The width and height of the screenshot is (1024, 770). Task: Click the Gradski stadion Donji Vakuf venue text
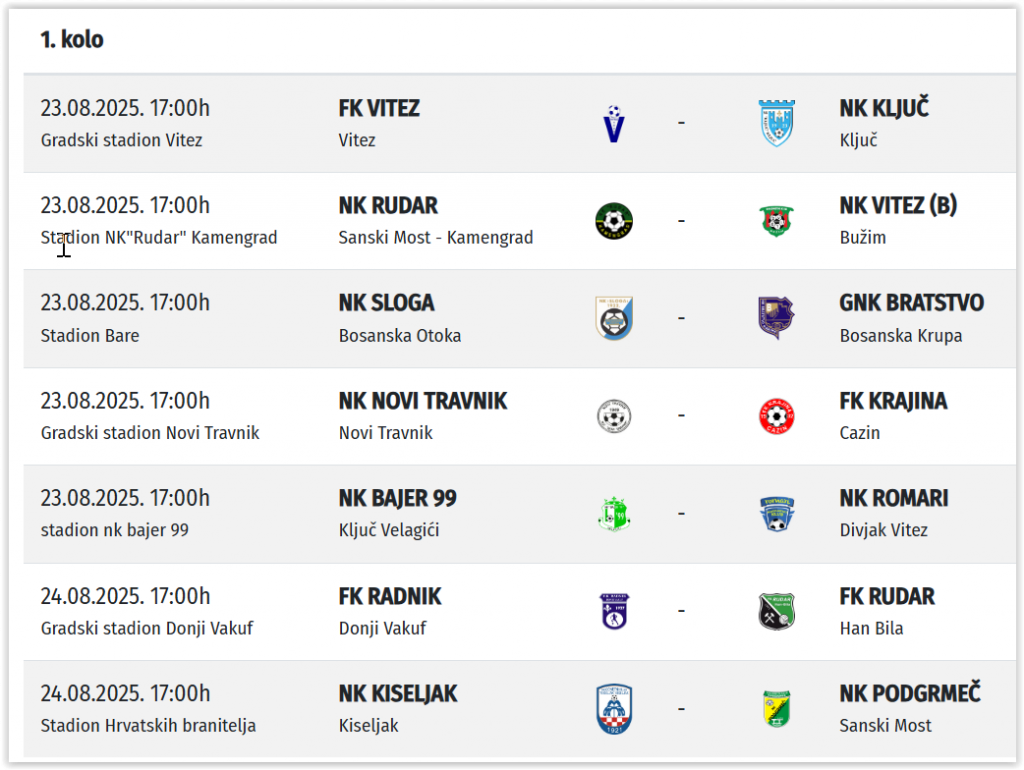coord(147,629)
